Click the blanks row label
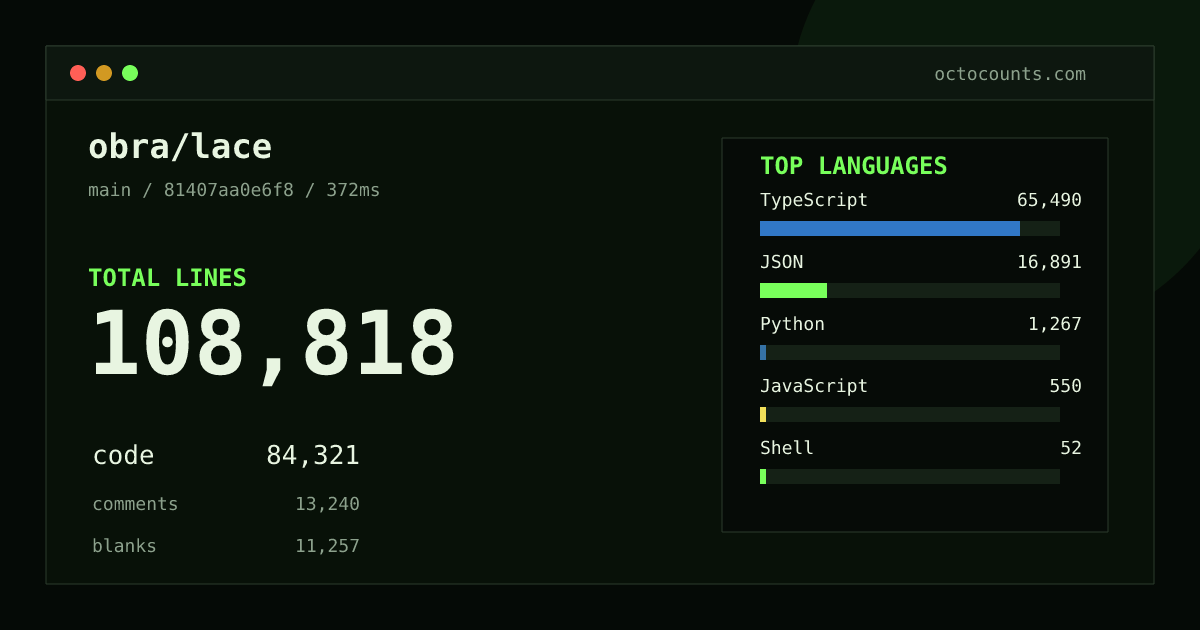 pos(124,546)
